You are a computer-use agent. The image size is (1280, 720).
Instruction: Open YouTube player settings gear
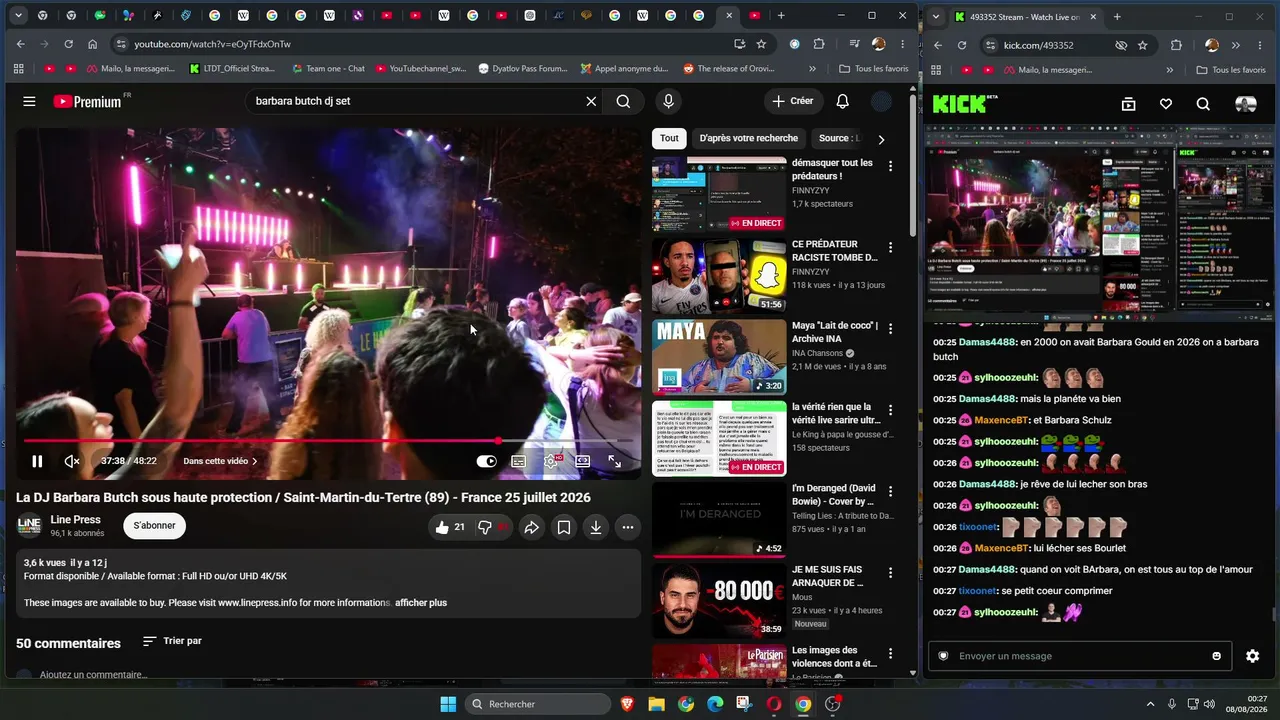(x=550, y=461)
